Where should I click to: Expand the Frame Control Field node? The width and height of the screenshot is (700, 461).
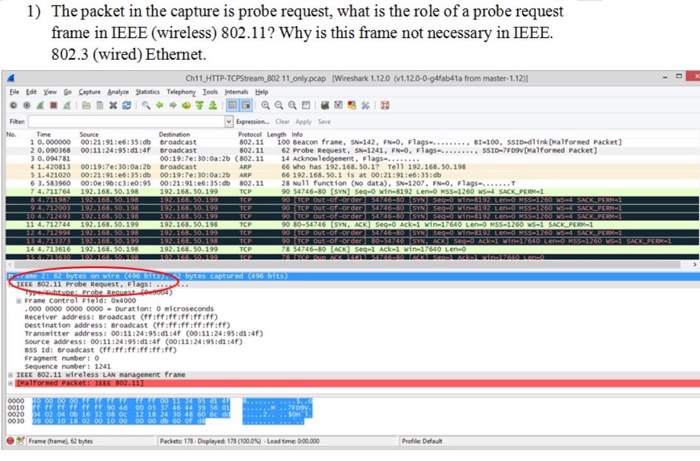point(19,301)
